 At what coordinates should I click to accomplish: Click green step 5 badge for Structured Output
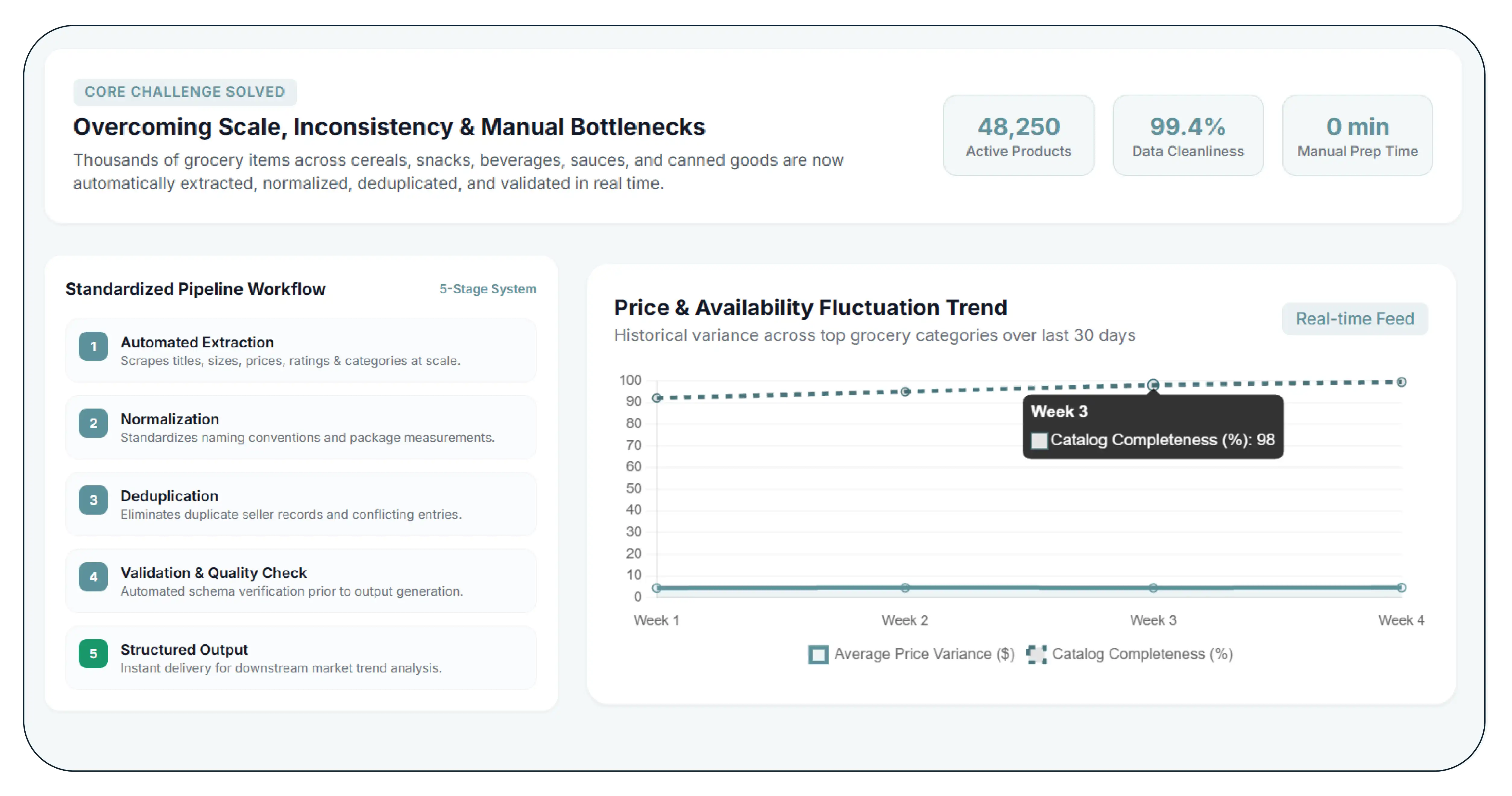(x=93, y=654)
